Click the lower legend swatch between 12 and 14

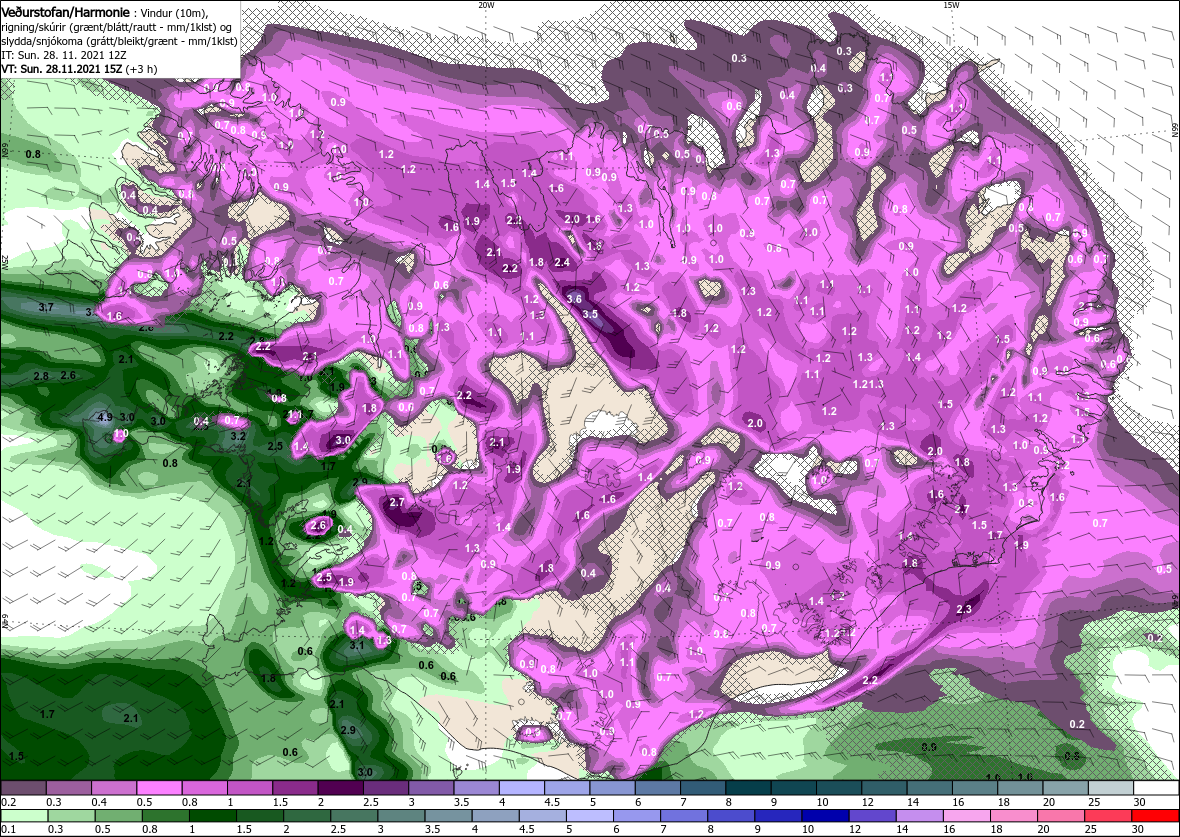coord(872,816)
